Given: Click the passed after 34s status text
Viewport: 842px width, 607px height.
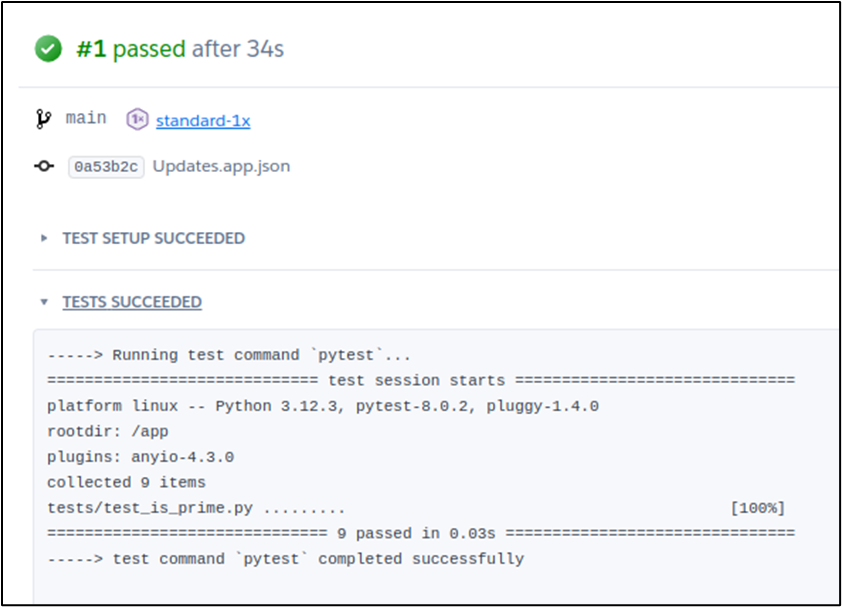Looking at the screenshot, I should click(x=199, y=49).
